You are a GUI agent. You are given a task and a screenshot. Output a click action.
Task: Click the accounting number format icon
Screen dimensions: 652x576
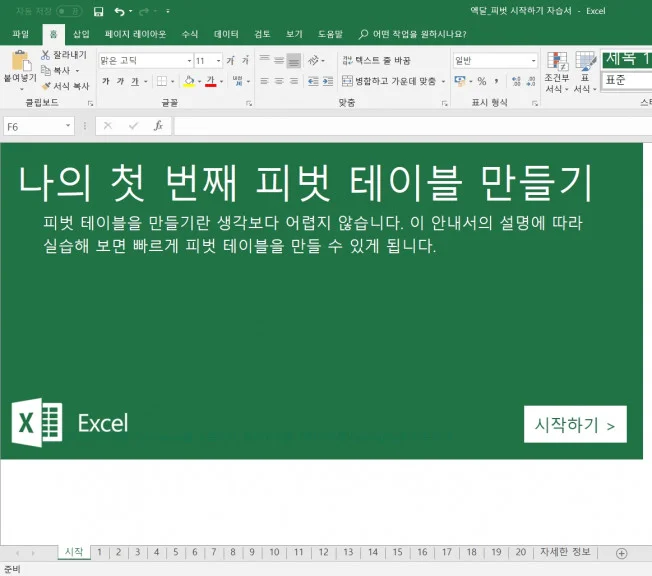click(x=460, y=81)
